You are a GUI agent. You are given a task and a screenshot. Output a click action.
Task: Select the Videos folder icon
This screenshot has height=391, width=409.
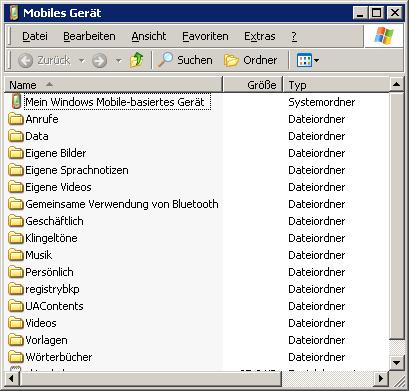pyautogui.click(x=16, y=323)
